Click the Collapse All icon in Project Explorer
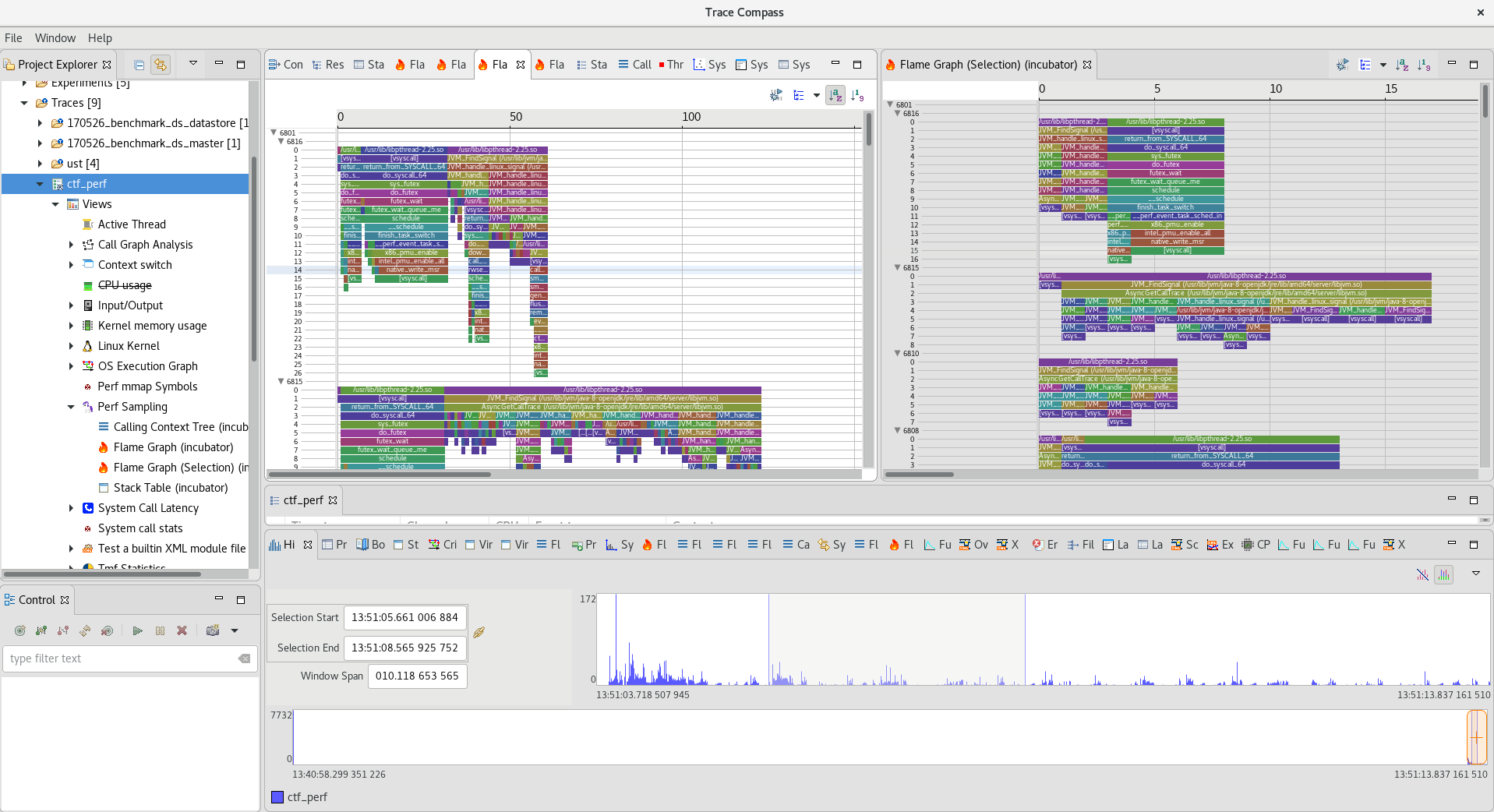Image resolution: width=1494 pixels, height=812 pixels. click(x=139, y=65)
